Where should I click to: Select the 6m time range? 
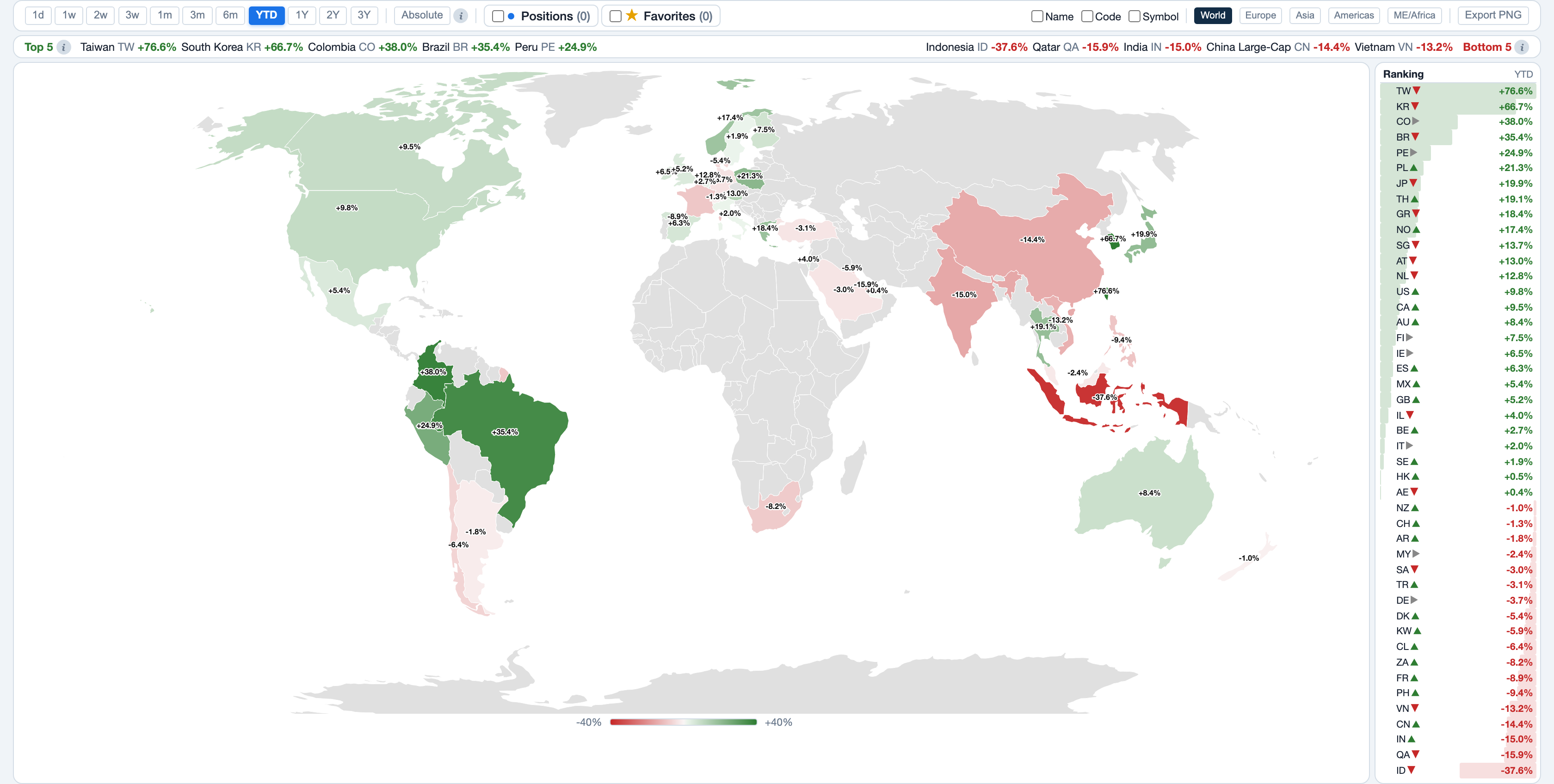click(x=230, y=16)
